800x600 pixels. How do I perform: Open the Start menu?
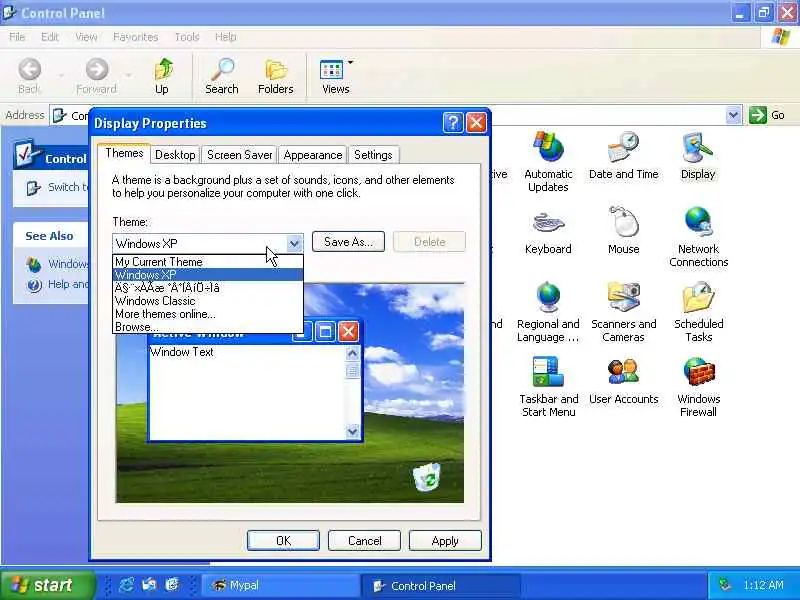click(x=47, y=585)
